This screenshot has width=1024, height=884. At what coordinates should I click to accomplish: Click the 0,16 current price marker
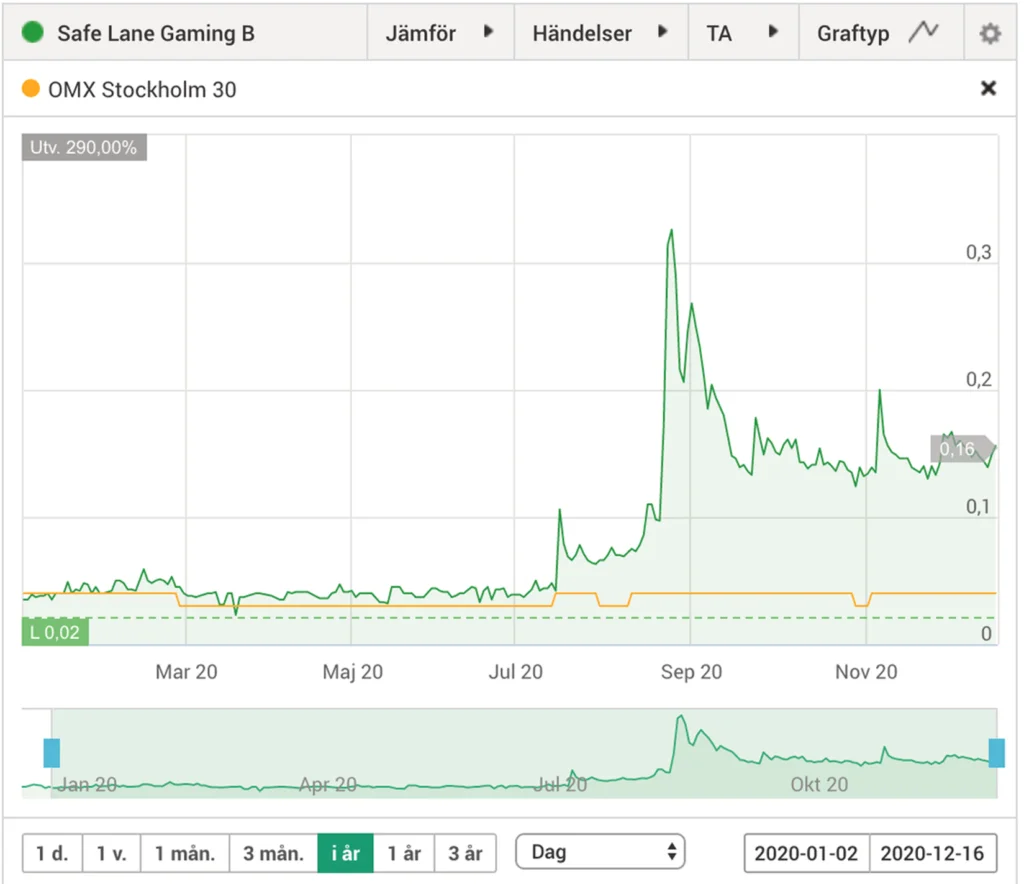(961, 449)
